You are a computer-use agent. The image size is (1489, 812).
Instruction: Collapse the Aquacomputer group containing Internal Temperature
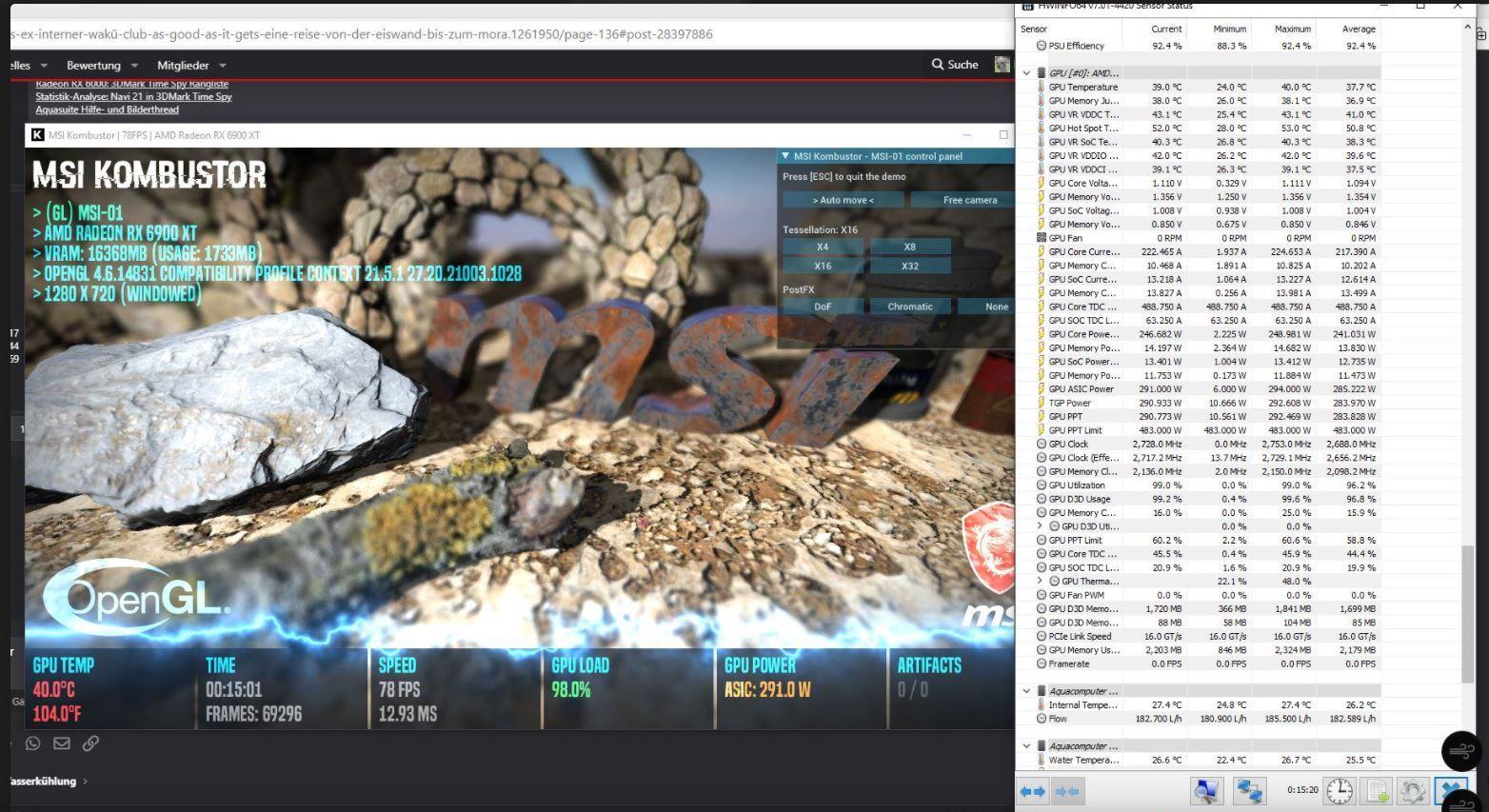click(x=1026, y=691)
